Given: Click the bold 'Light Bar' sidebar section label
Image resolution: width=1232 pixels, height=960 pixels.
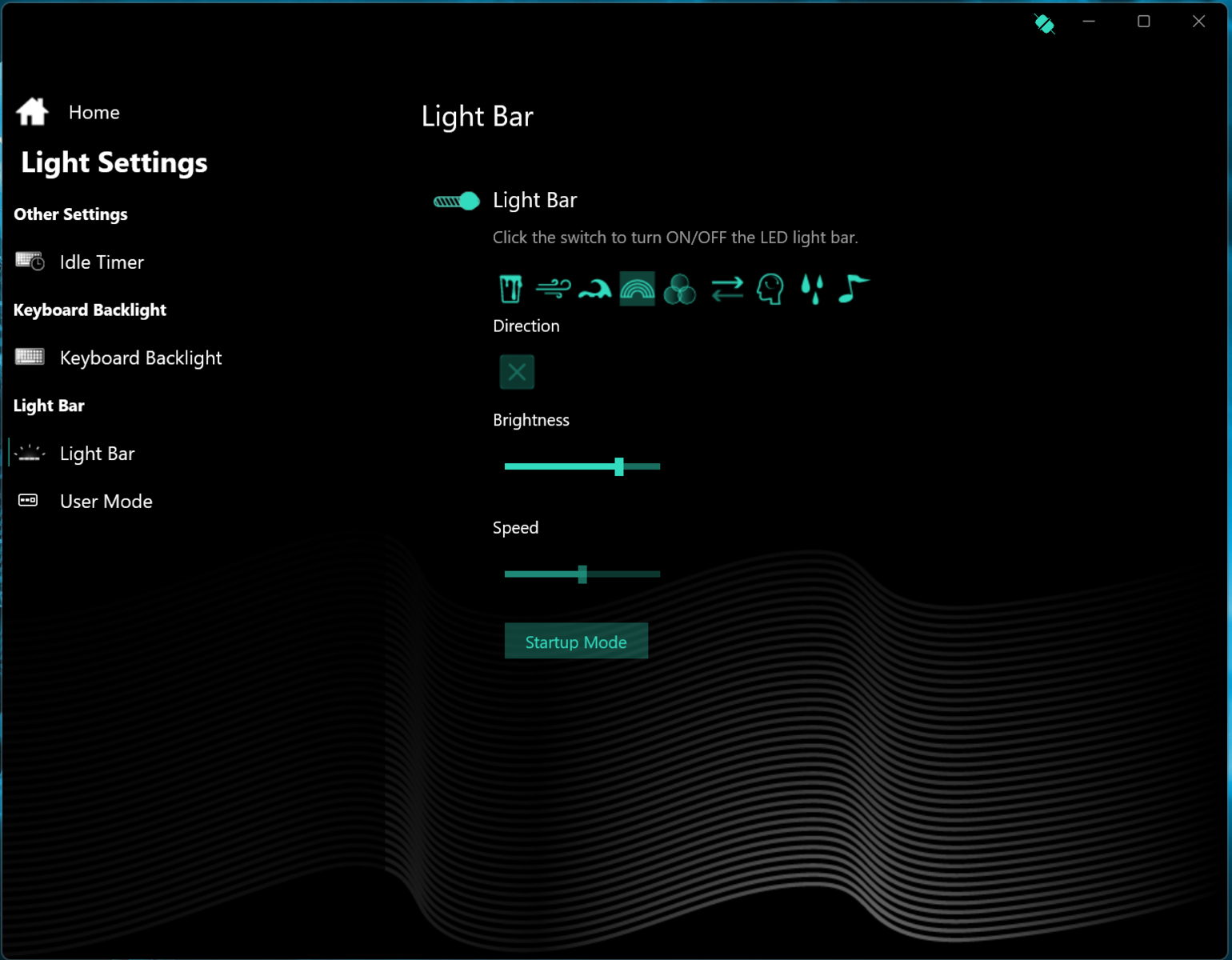Looking at the screenshot, I should 49,406.
